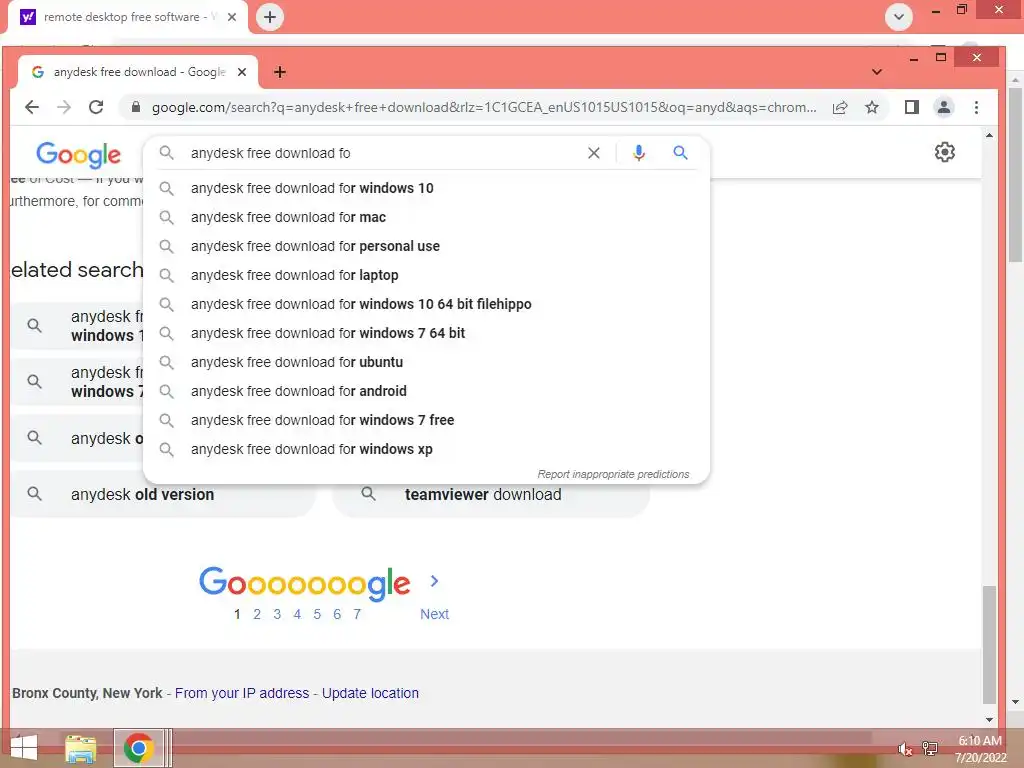This screenshot has width=1024, height=768.
Task: Click the network tray icon
Action: click(x=930, y=748)
